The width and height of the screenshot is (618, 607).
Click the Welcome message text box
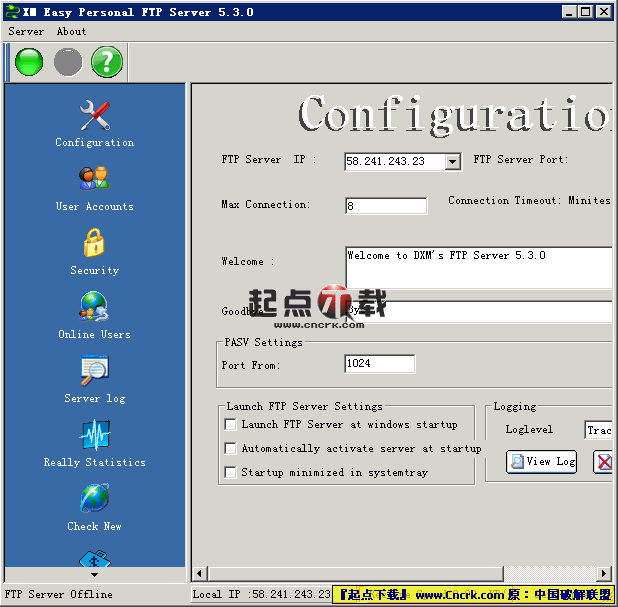click(x=479, y=268)
